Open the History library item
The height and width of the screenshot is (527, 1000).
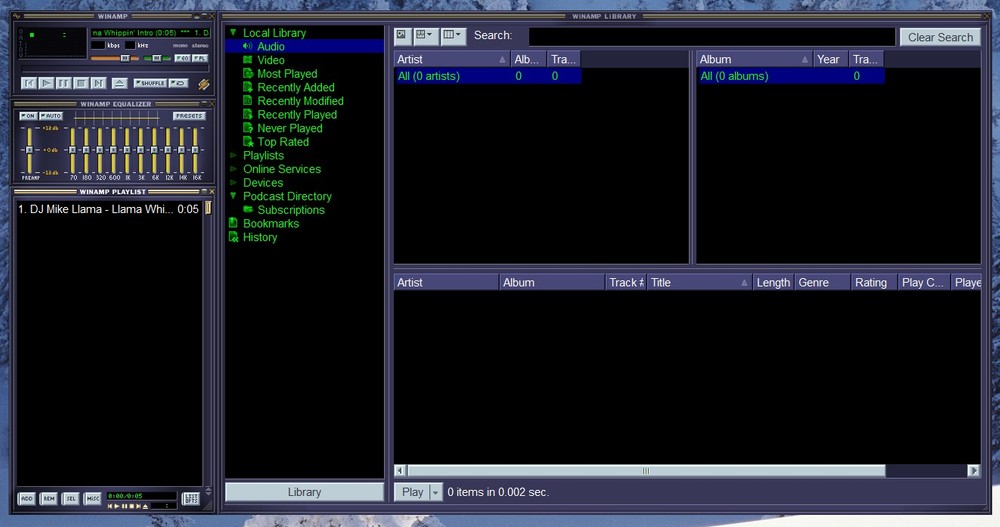[260, 237]
